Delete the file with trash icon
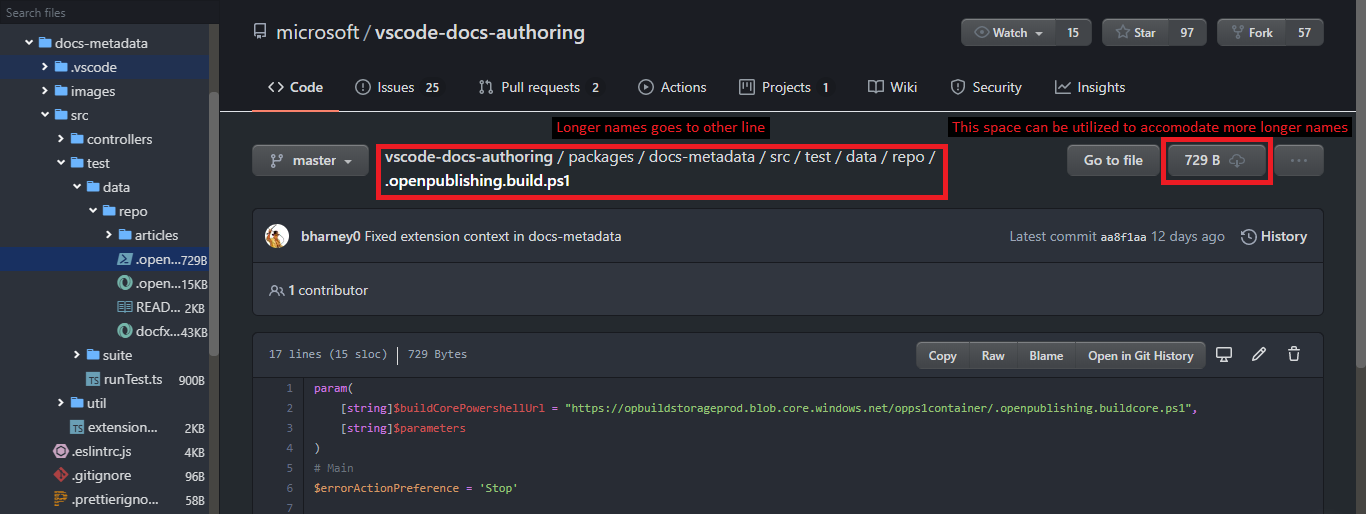 [x=1294, y=354]
